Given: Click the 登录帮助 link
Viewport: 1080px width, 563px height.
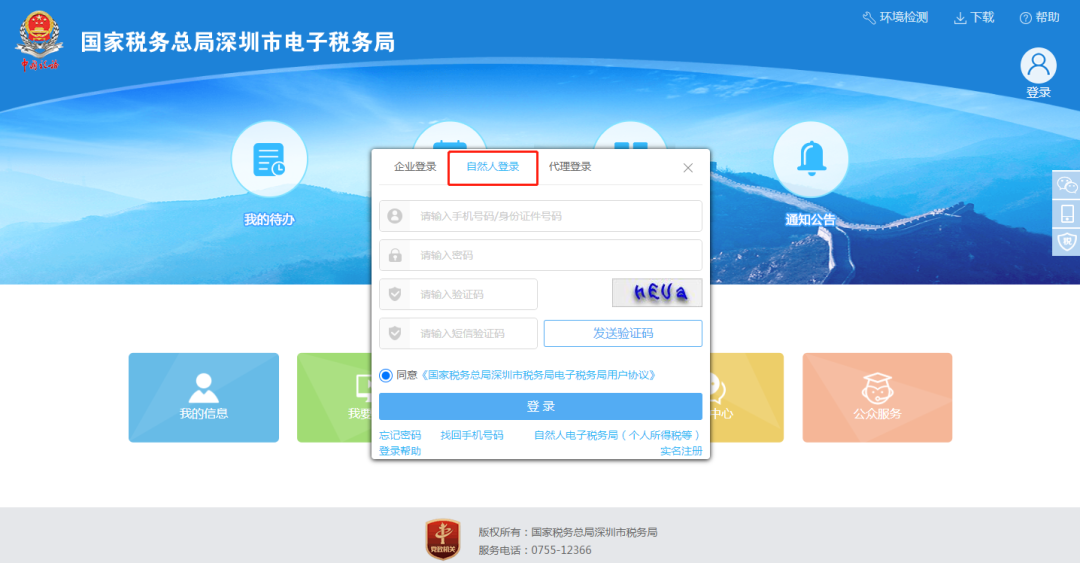Looking at the screenshot, I should (400, 451).
